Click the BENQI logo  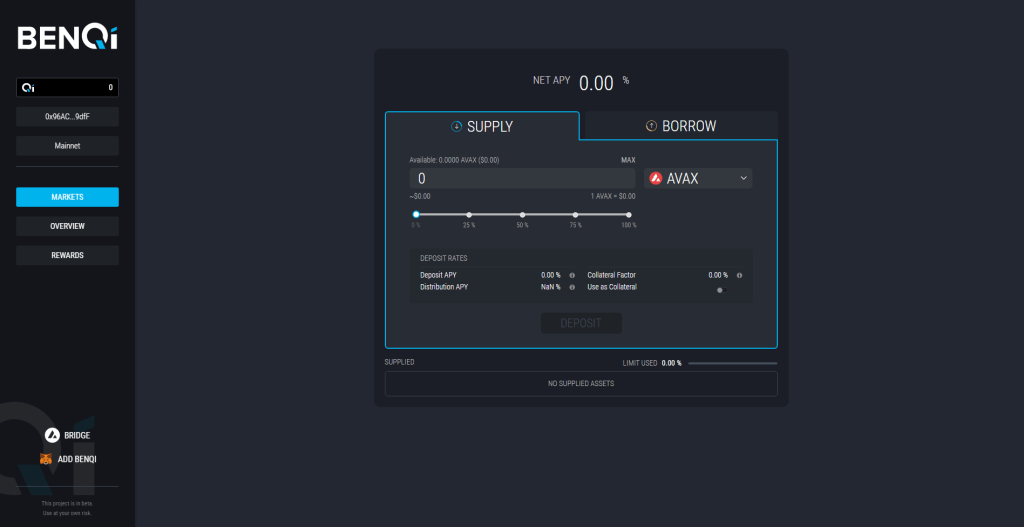(x=67, y=38)
